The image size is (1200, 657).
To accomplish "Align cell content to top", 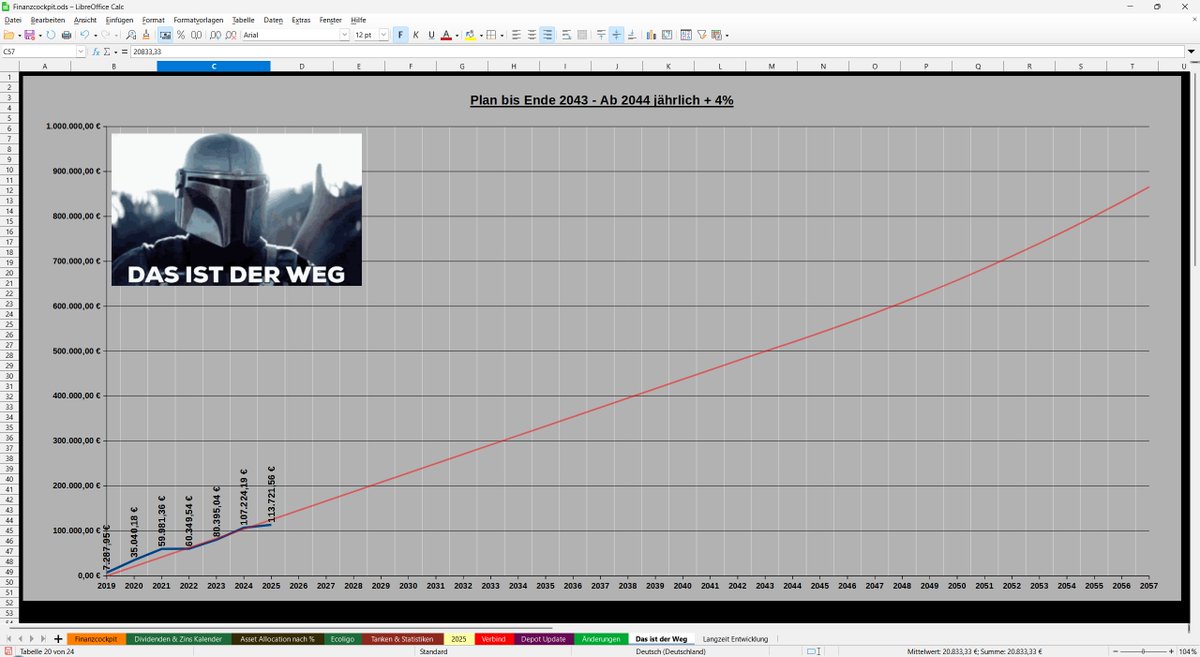I will [601, 35].
